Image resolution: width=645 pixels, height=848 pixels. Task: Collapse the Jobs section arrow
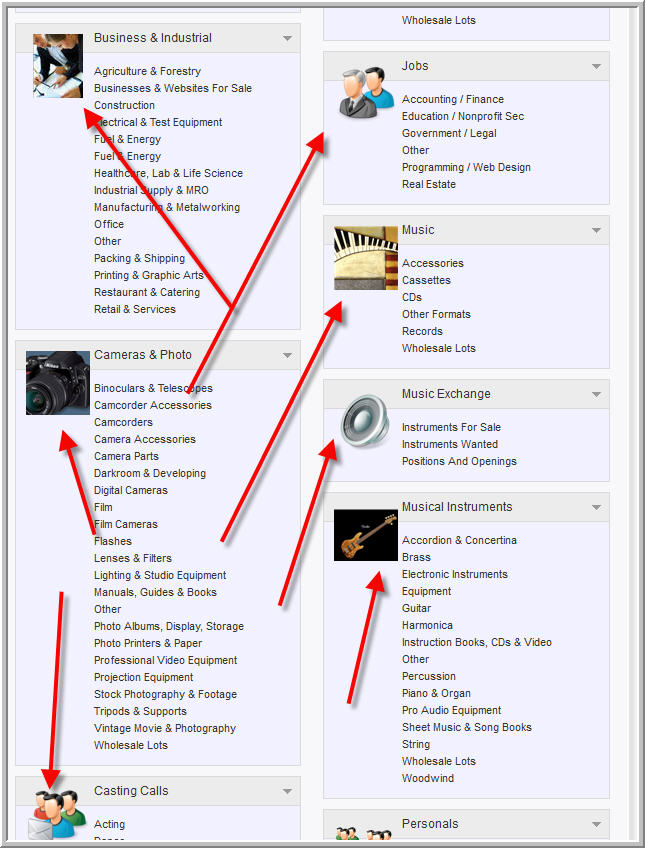pyautogui.click(x=596, y=67)
